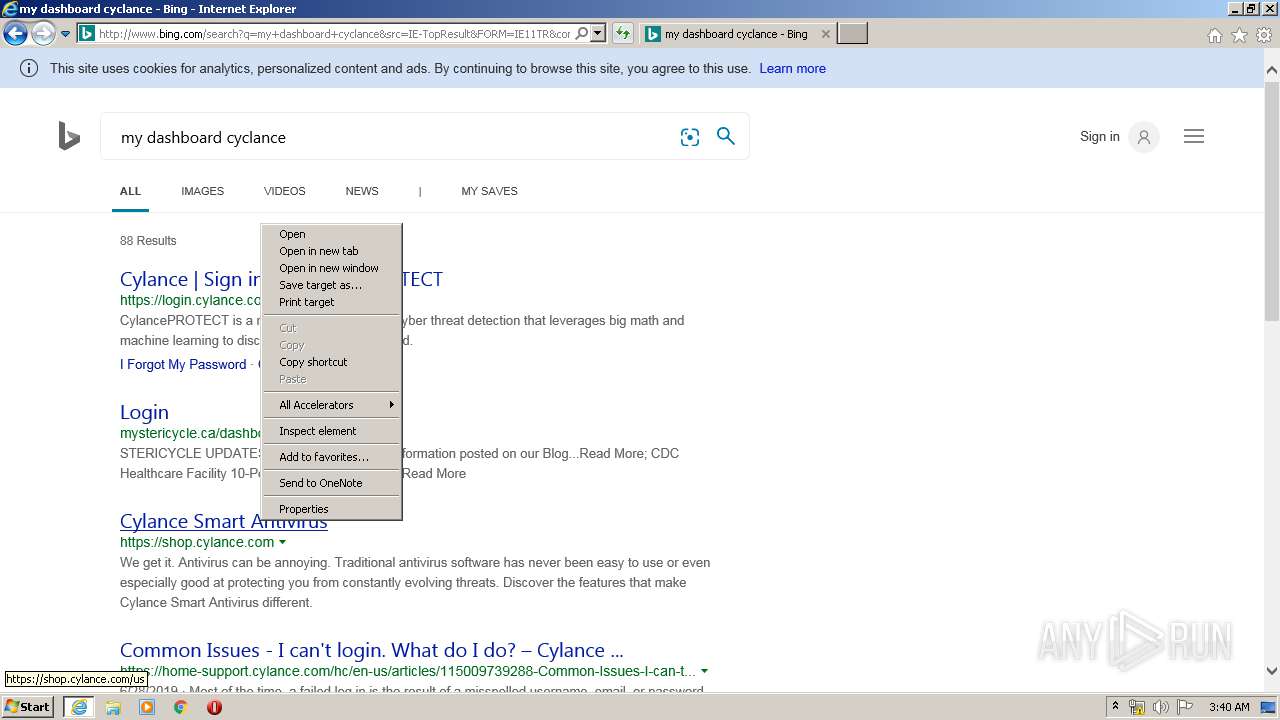Screen dimensions: 1280x720
Task: Show hidden tray icons arrow
Action: (1115, 707)
